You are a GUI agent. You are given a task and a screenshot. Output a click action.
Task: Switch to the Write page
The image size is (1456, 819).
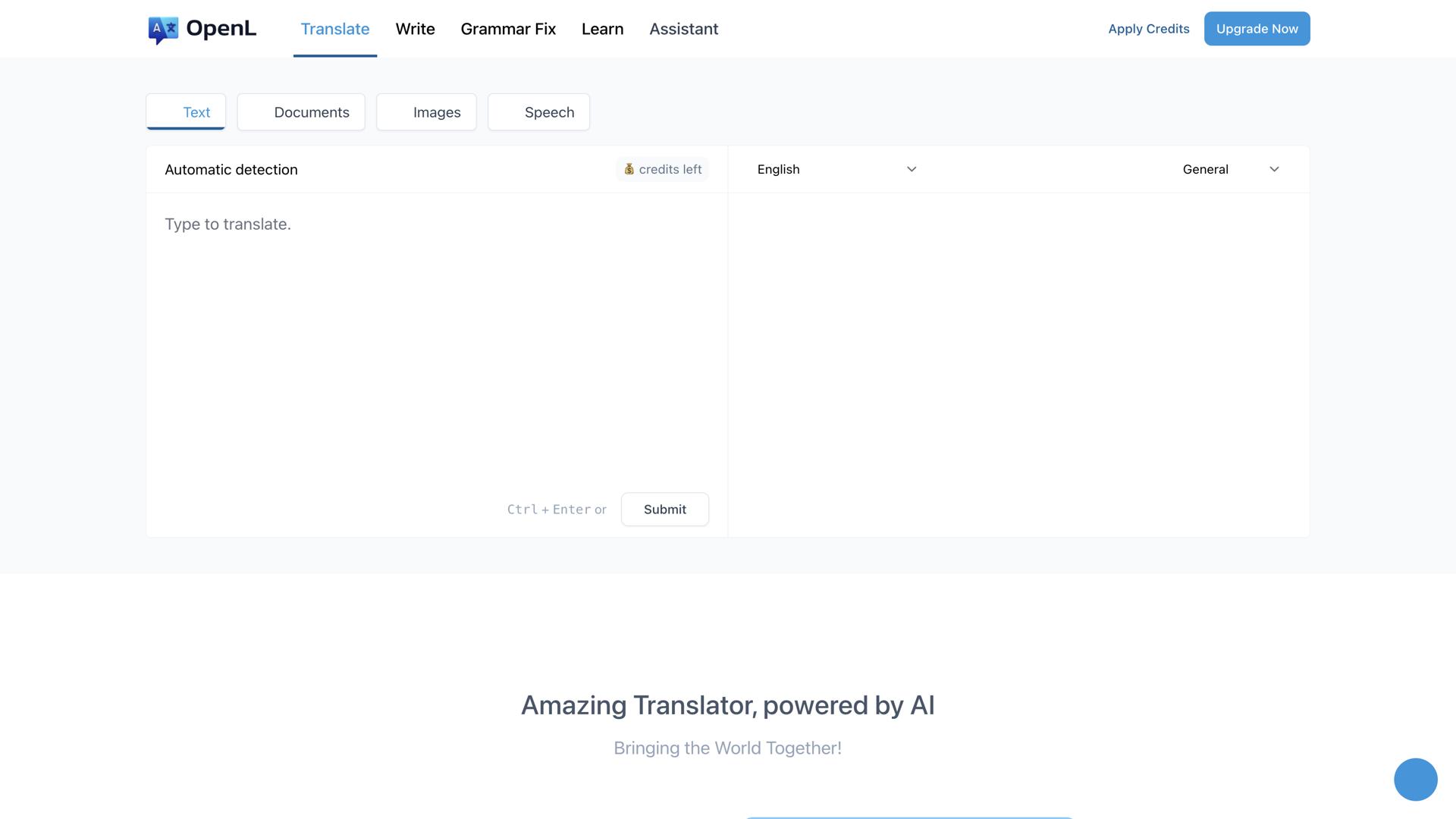click(x=415, y=29)
